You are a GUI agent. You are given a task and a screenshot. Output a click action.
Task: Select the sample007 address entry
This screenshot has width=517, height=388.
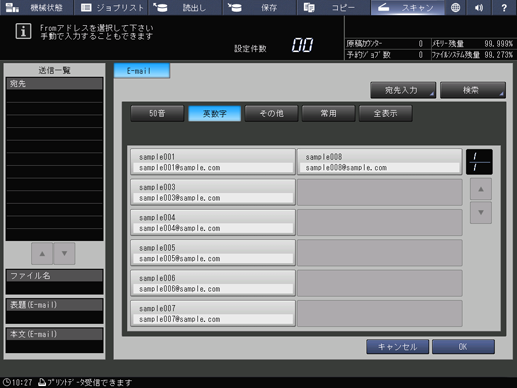(213, 313)
